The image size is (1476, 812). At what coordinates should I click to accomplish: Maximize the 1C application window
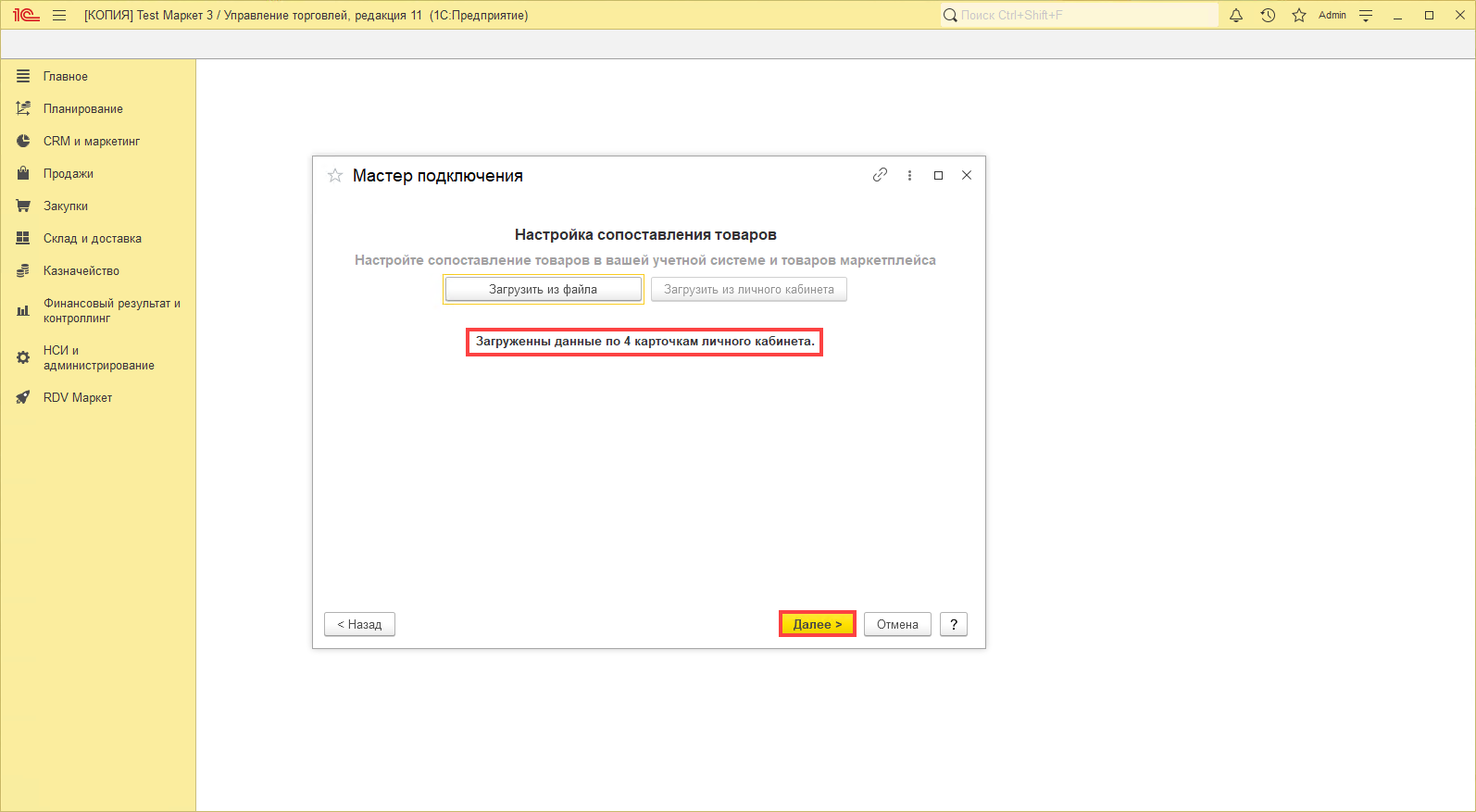[x=1429, y=15]
